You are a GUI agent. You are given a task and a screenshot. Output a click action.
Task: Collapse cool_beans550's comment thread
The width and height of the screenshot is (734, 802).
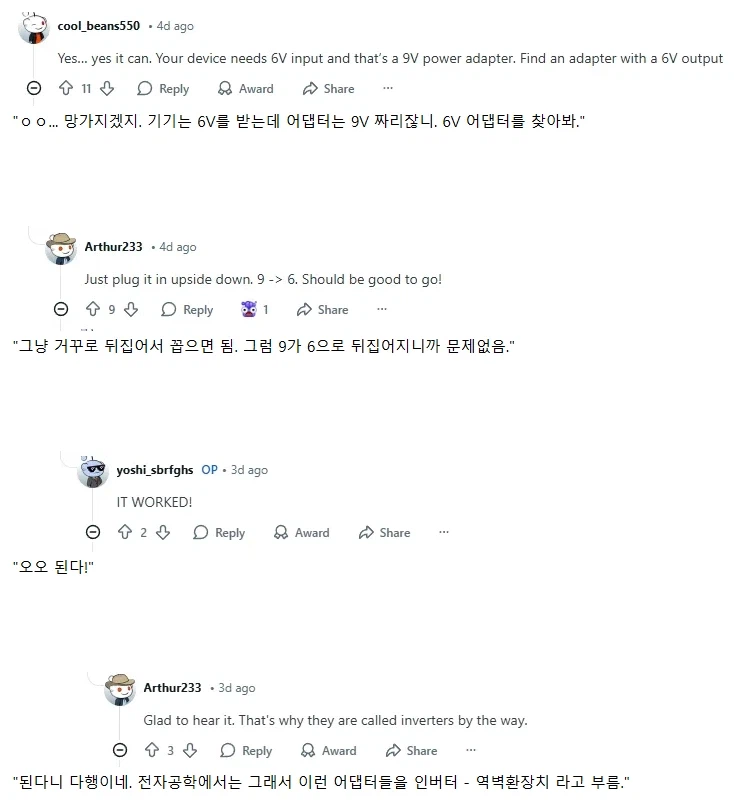33,88
